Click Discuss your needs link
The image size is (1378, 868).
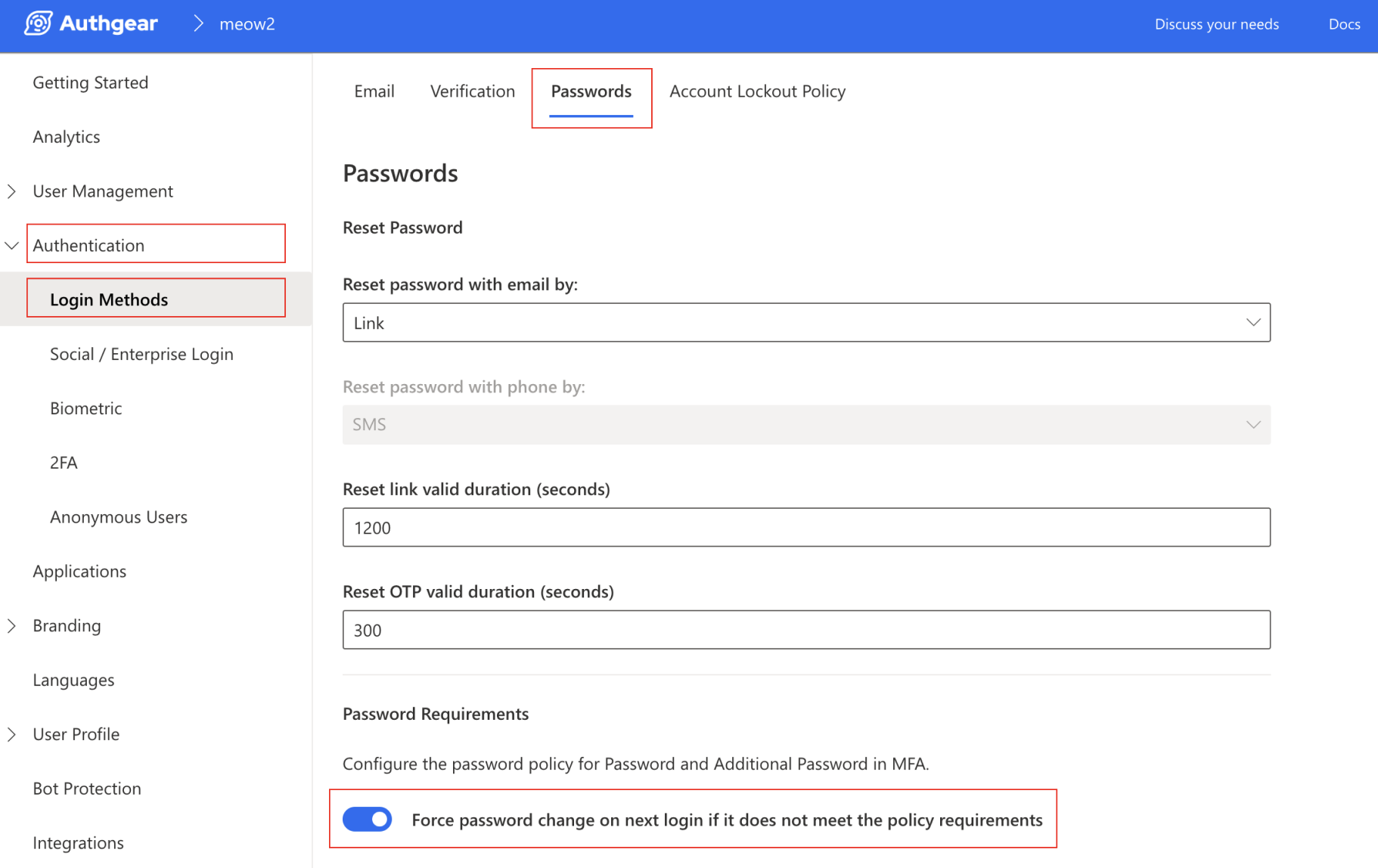tap(1216, 24)
